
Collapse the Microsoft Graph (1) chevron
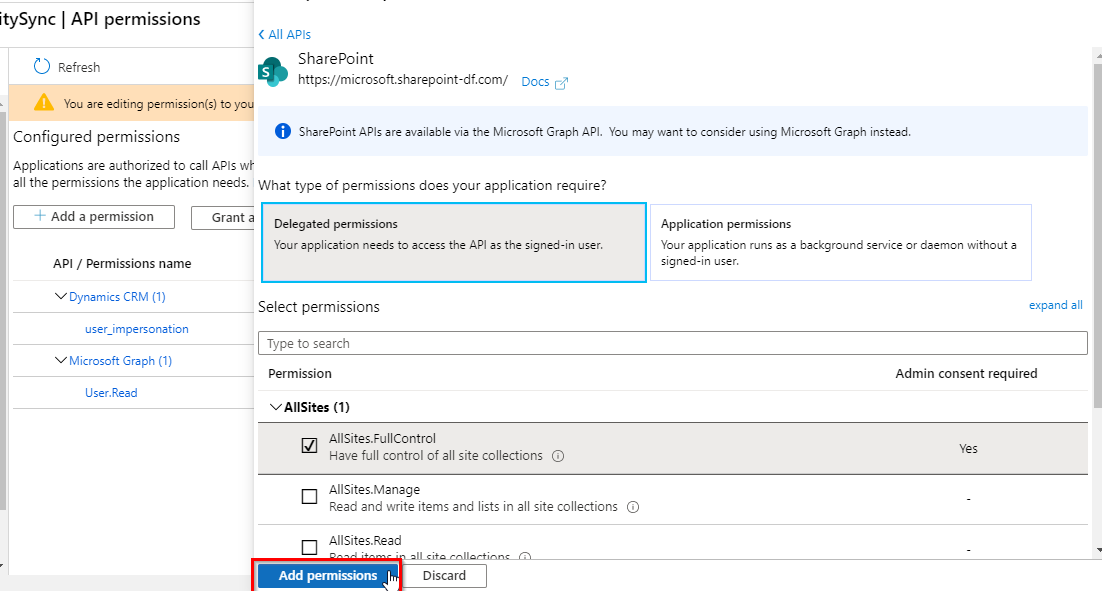[61, 361]
